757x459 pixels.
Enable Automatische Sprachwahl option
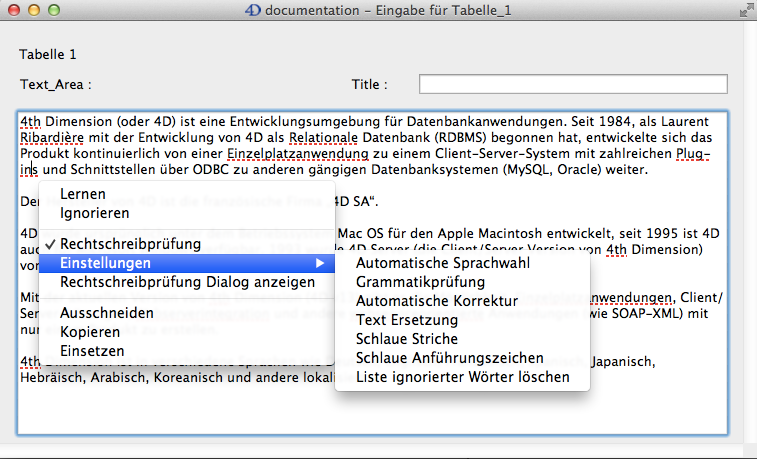coord(443,263)
